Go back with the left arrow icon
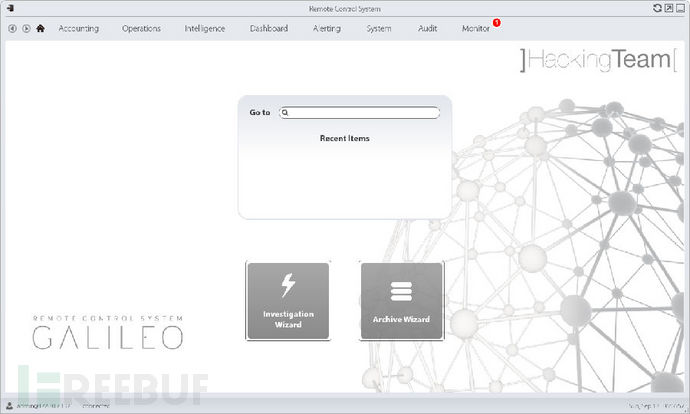Image resolution: width=690 pixels, height=414 pixels. point(12,29)
